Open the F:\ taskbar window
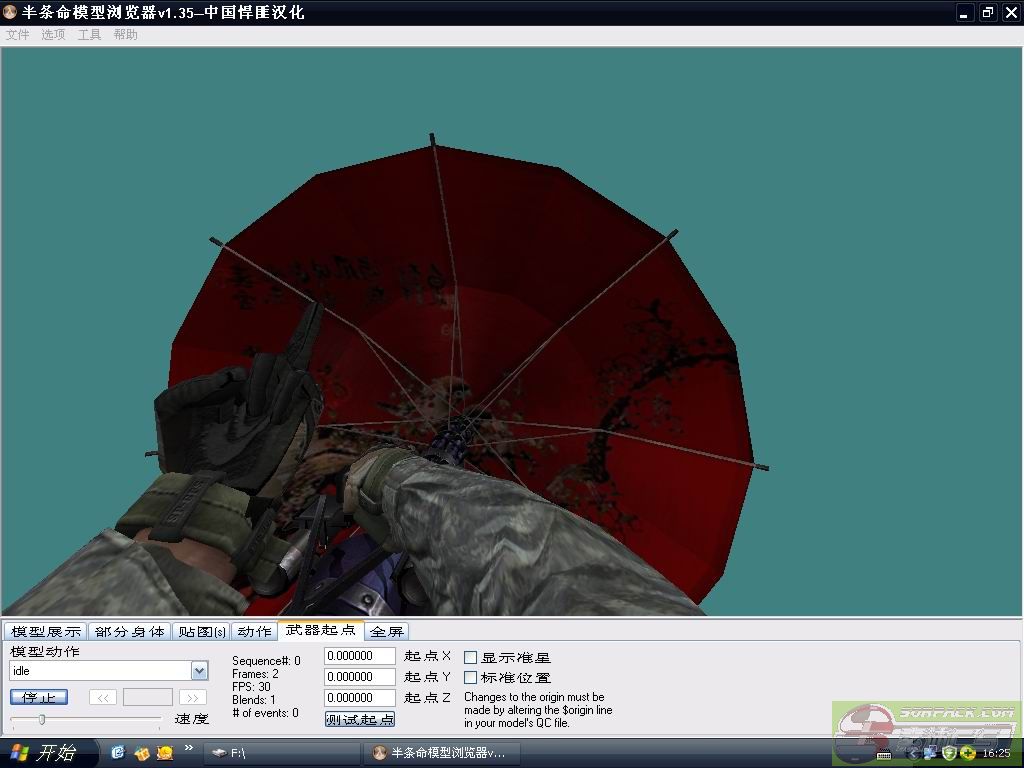 (280, 753)
